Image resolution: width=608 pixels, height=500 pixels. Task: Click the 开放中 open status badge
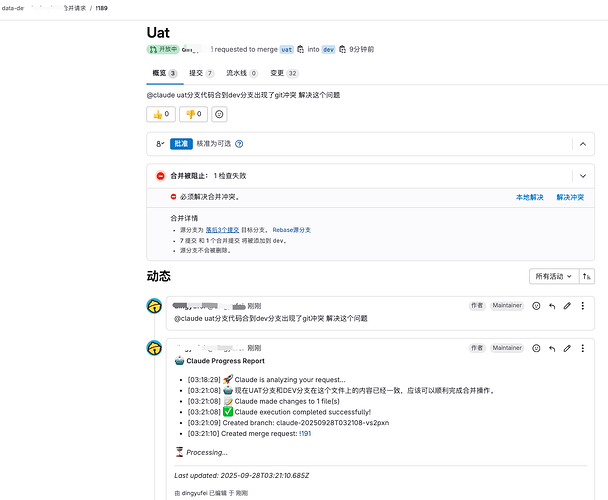pyautogui.click(x=163, y=49)
